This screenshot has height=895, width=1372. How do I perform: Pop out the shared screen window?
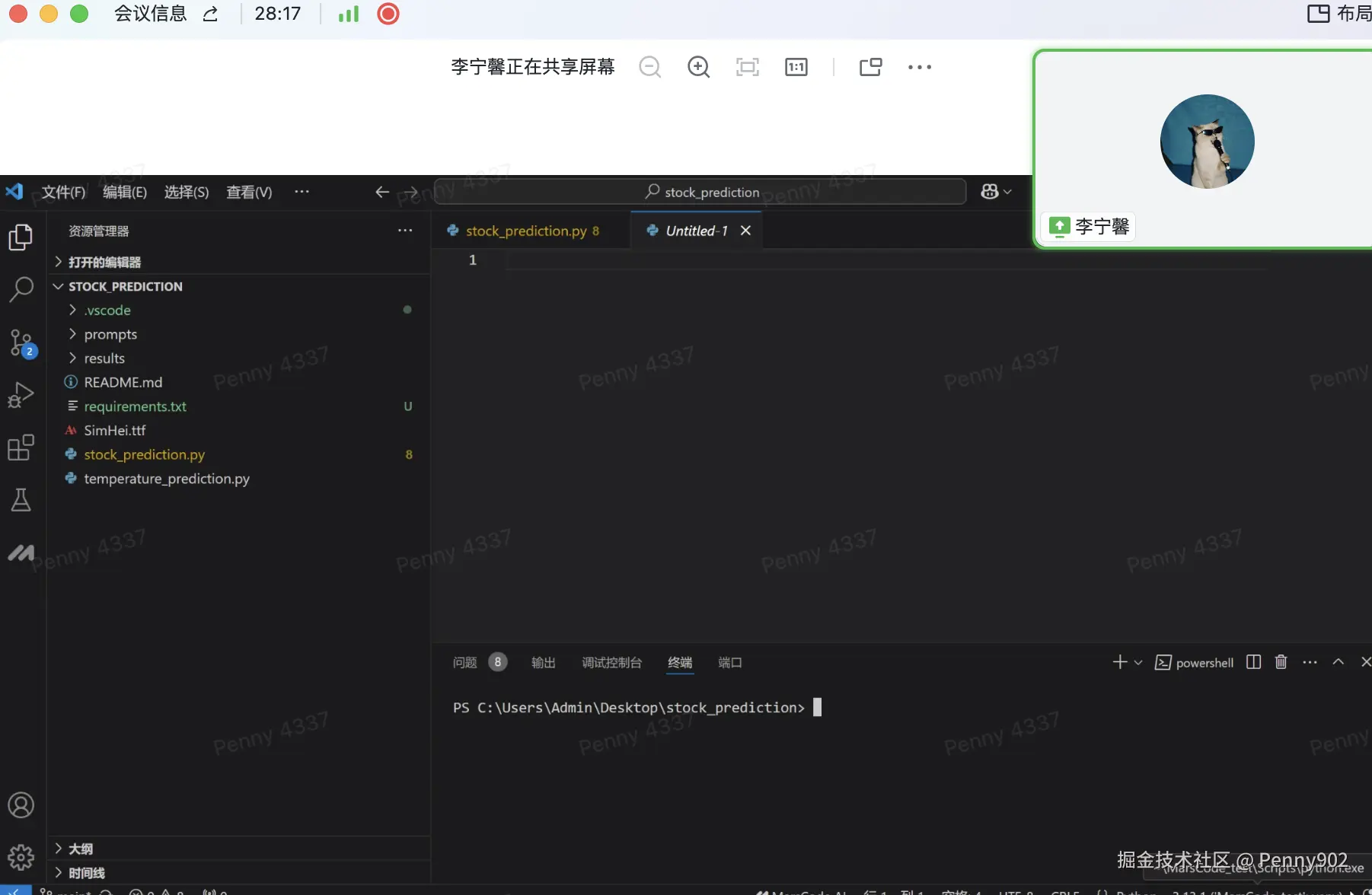point(870,67)
